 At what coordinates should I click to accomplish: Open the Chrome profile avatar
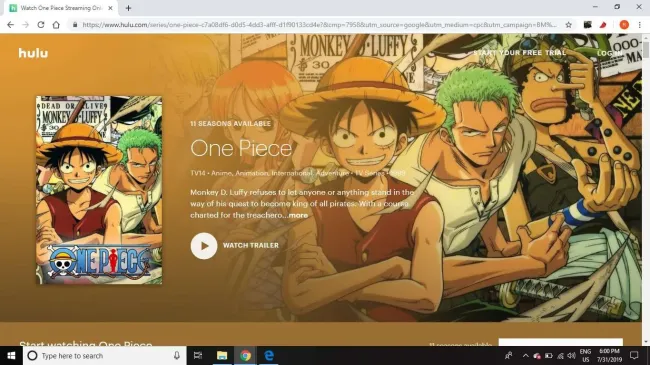(624, 25)
